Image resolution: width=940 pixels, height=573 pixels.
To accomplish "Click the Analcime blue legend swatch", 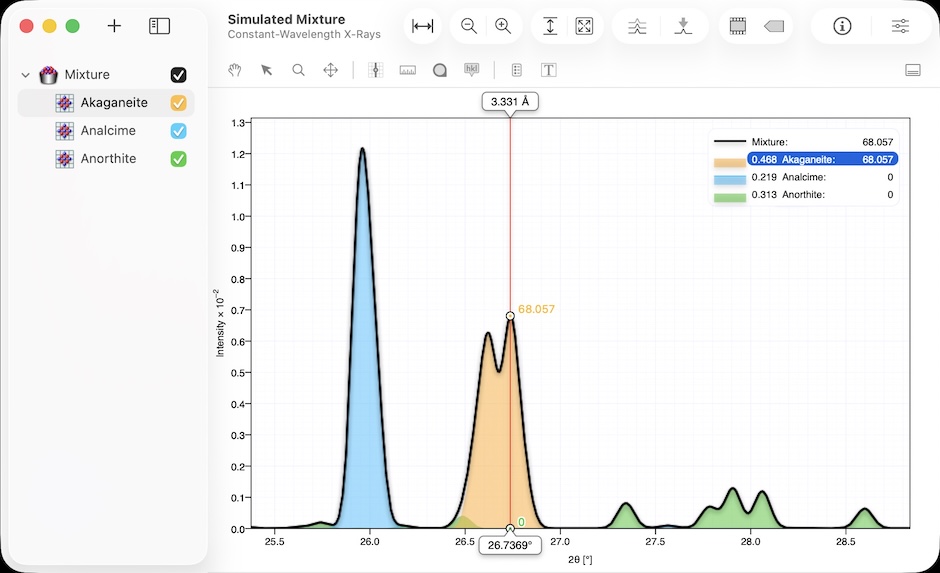I will click(729, 177).
